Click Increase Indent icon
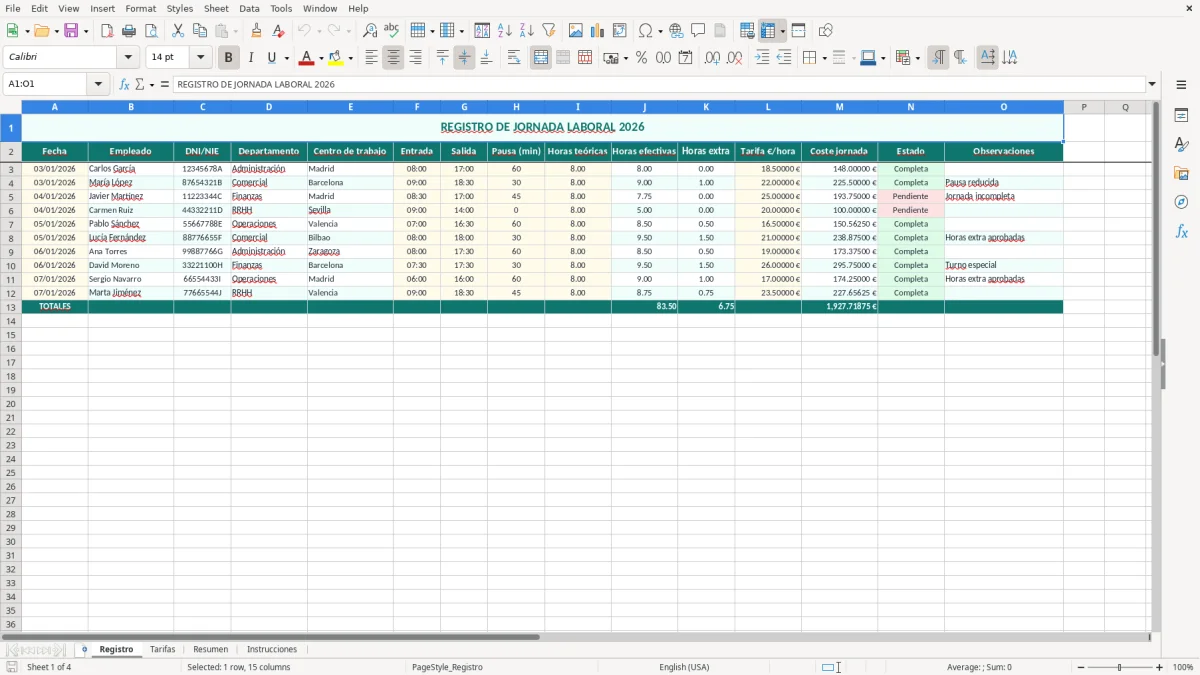The height and width of the screenshot is (675, 1200). [x=763, y=58]
